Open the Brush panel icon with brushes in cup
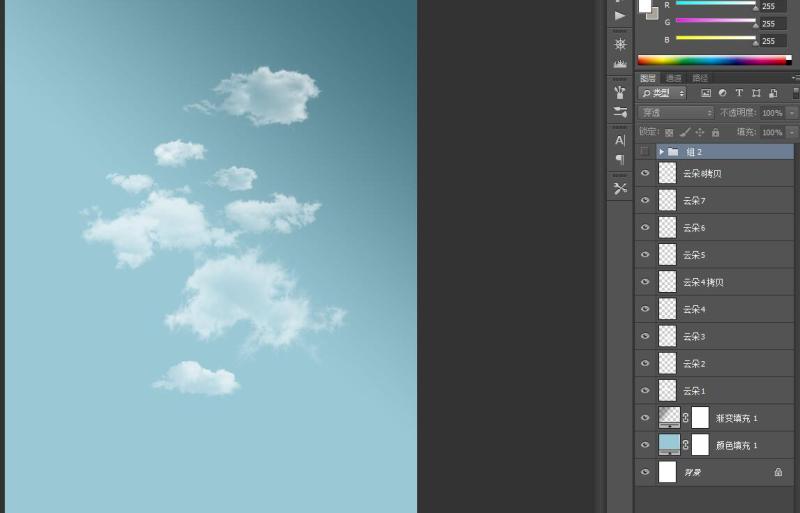The width and height of the screenshot is (800, 513). point(620,92)
